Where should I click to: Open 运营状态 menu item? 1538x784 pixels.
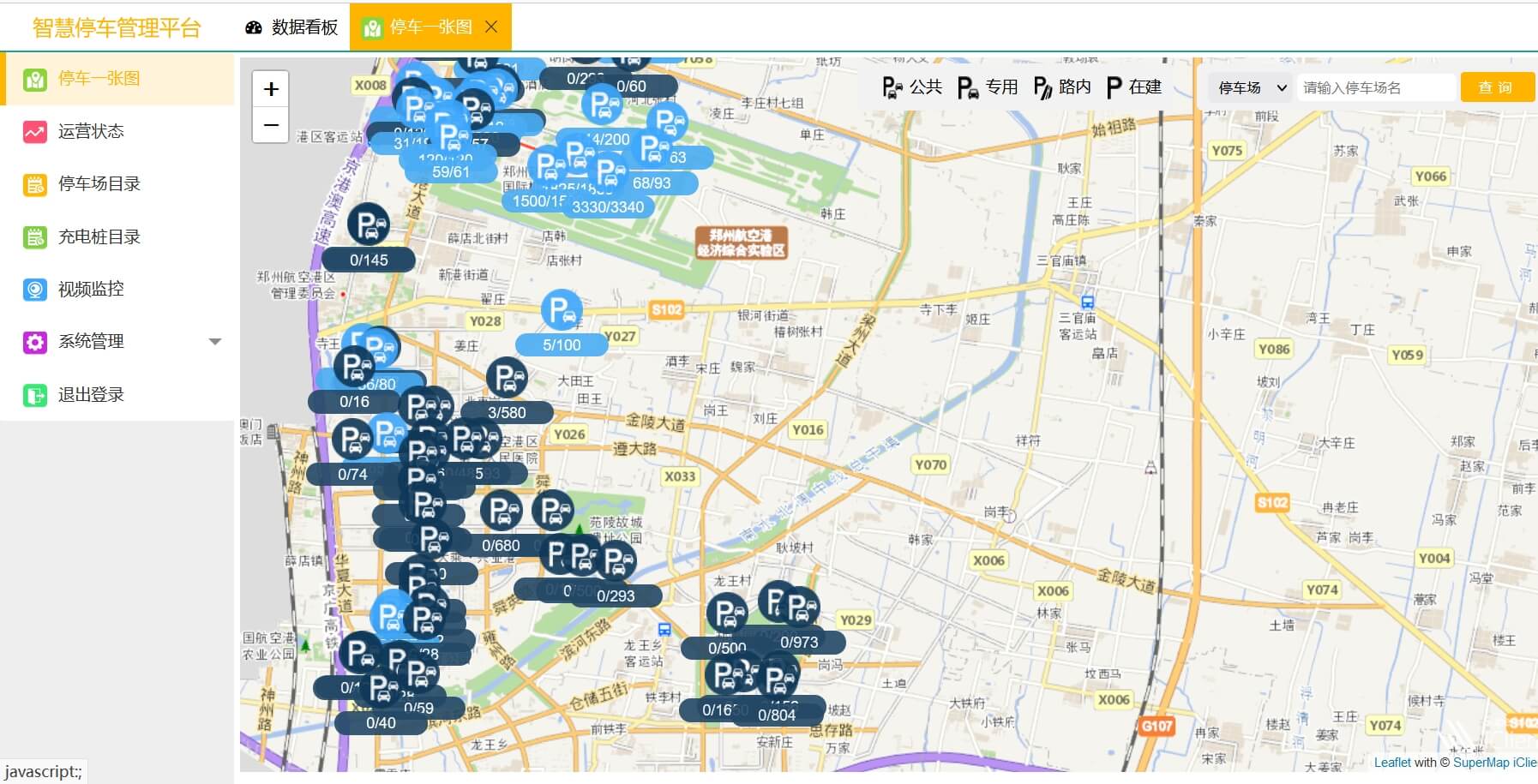click(117, 131)
